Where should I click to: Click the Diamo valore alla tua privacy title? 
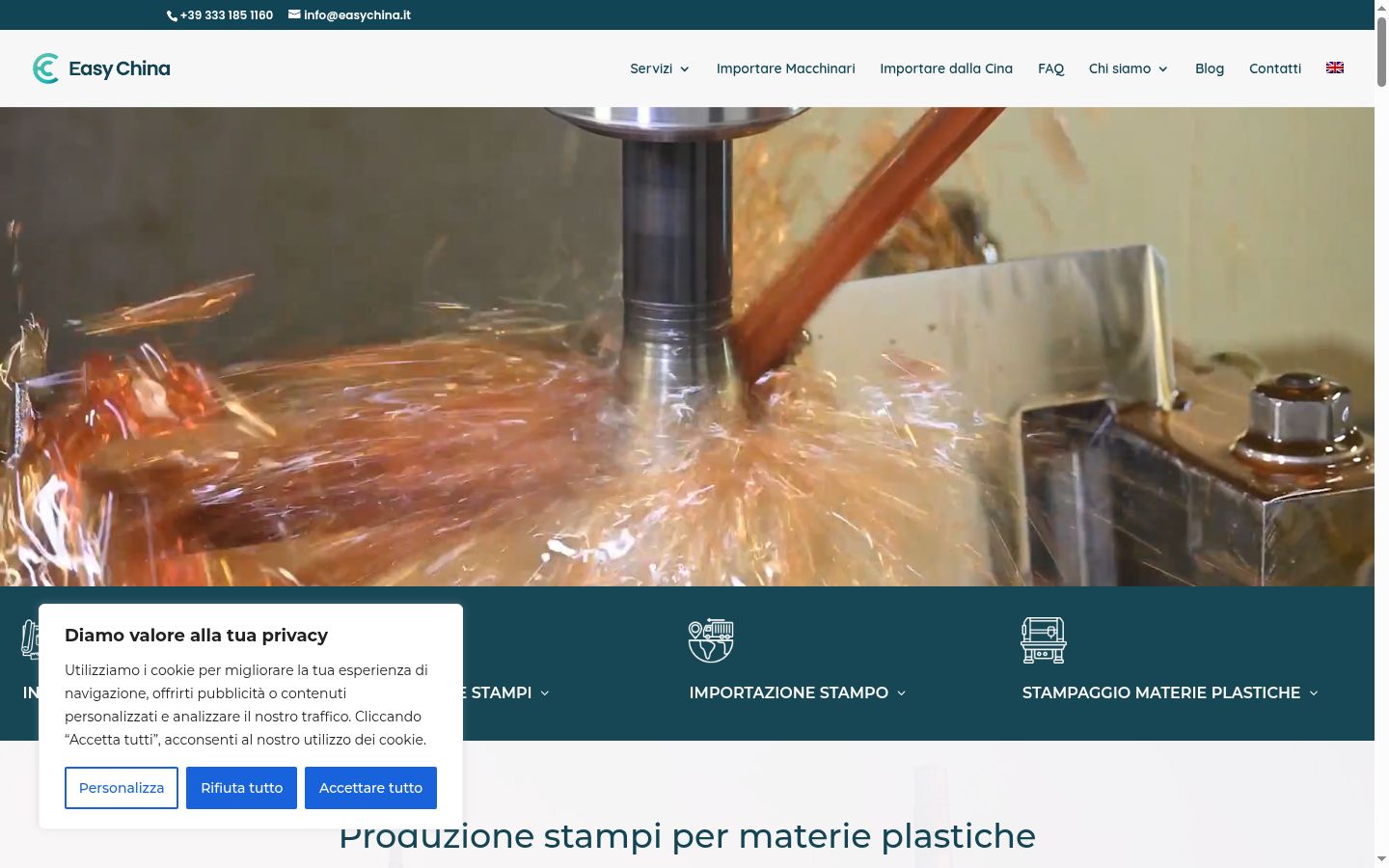coord(196,635)
